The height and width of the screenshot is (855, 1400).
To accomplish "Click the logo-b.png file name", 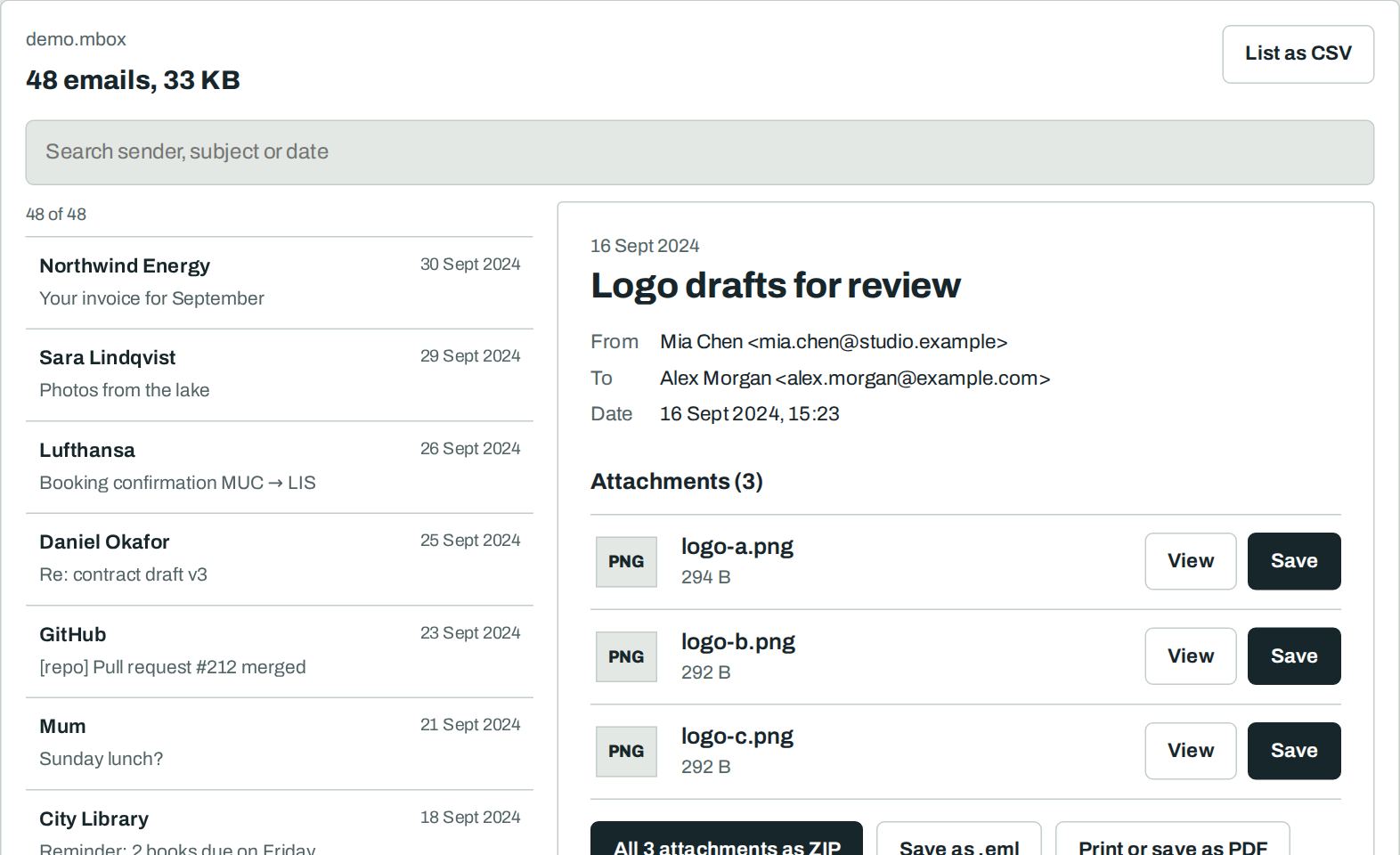I will point(737,642).
